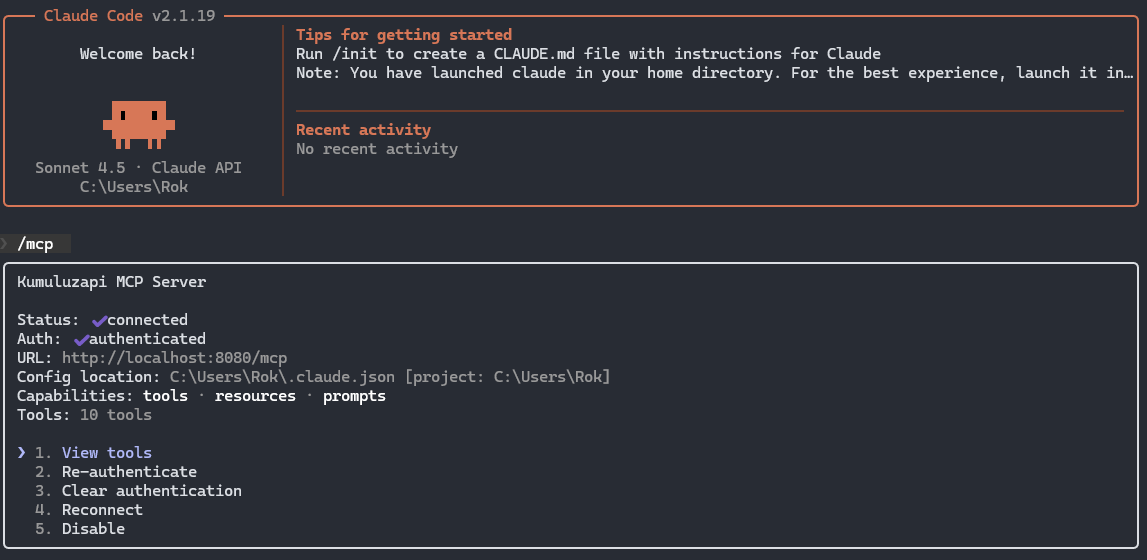Click the Recent activity heading

(x=363, y=130)
